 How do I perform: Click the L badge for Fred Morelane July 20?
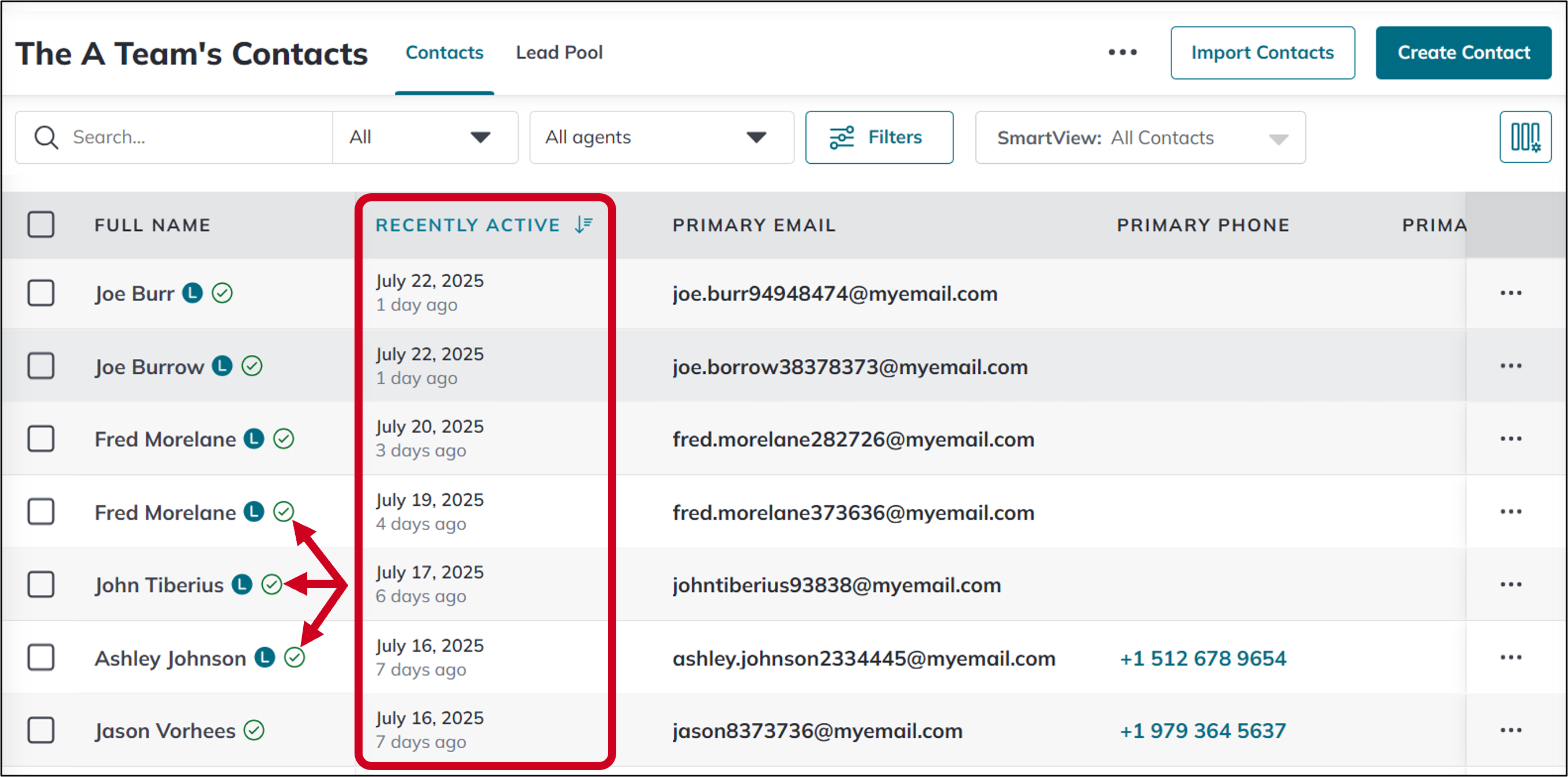pos(254,438)
